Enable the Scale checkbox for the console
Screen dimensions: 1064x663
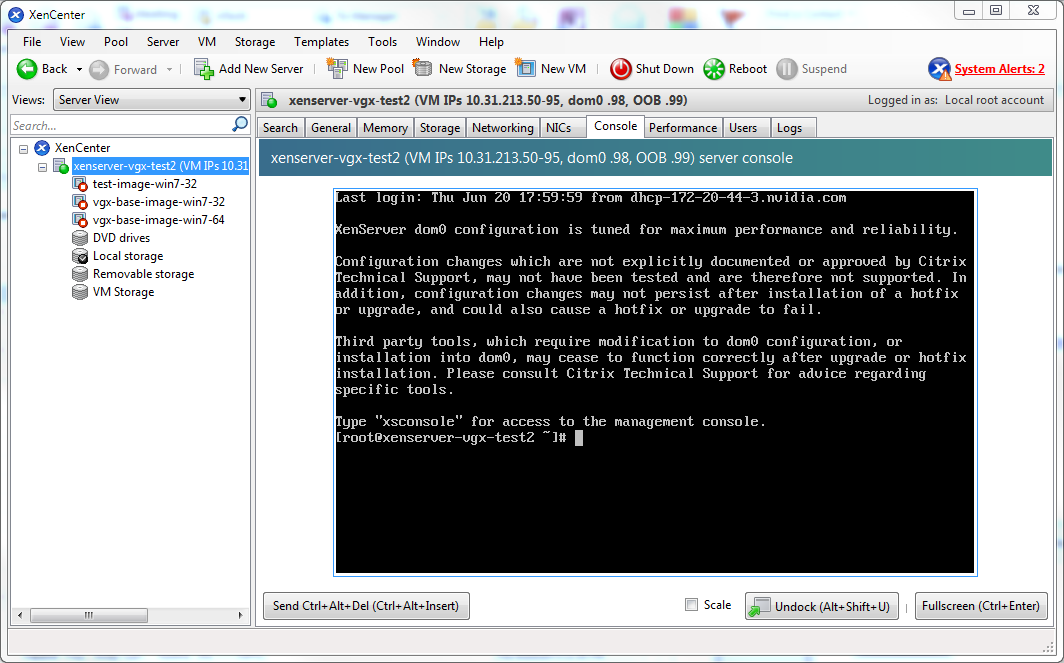691,604
